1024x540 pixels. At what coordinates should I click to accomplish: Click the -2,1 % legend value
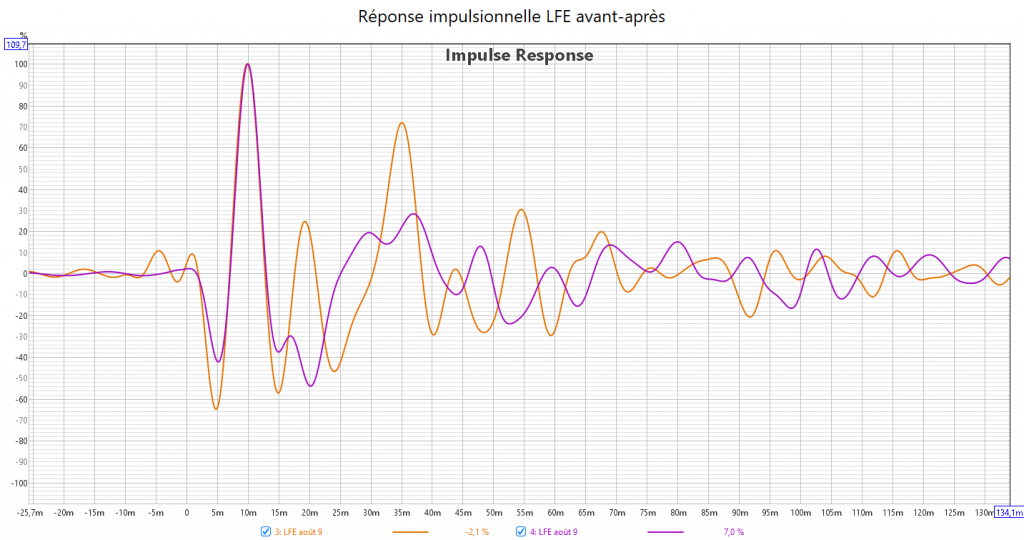point(477,532)
